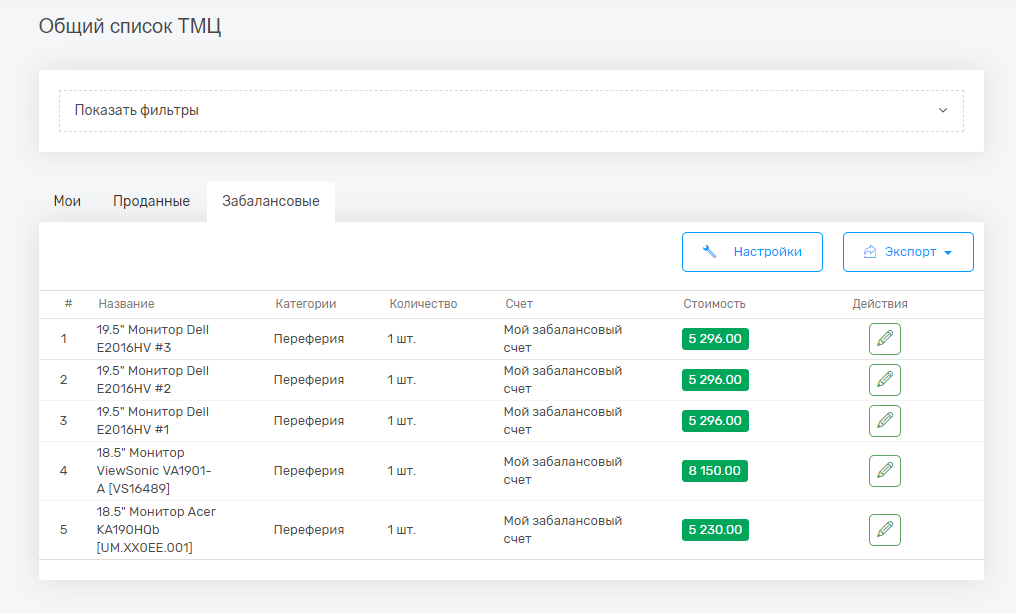
Task: Edit the Dell E2016HV #3 monitor row
Action: tap(884, 339)
